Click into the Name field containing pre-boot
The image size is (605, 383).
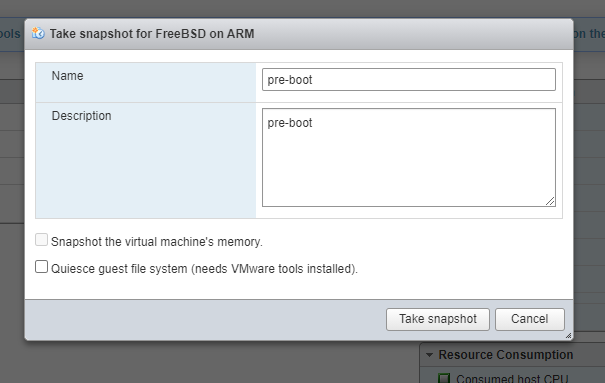[x=409, y=79]
